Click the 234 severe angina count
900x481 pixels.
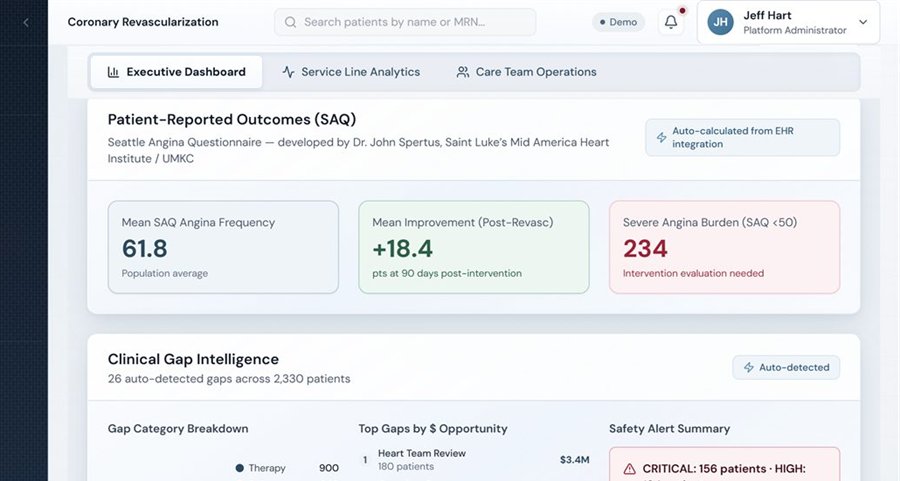point(645,249)
